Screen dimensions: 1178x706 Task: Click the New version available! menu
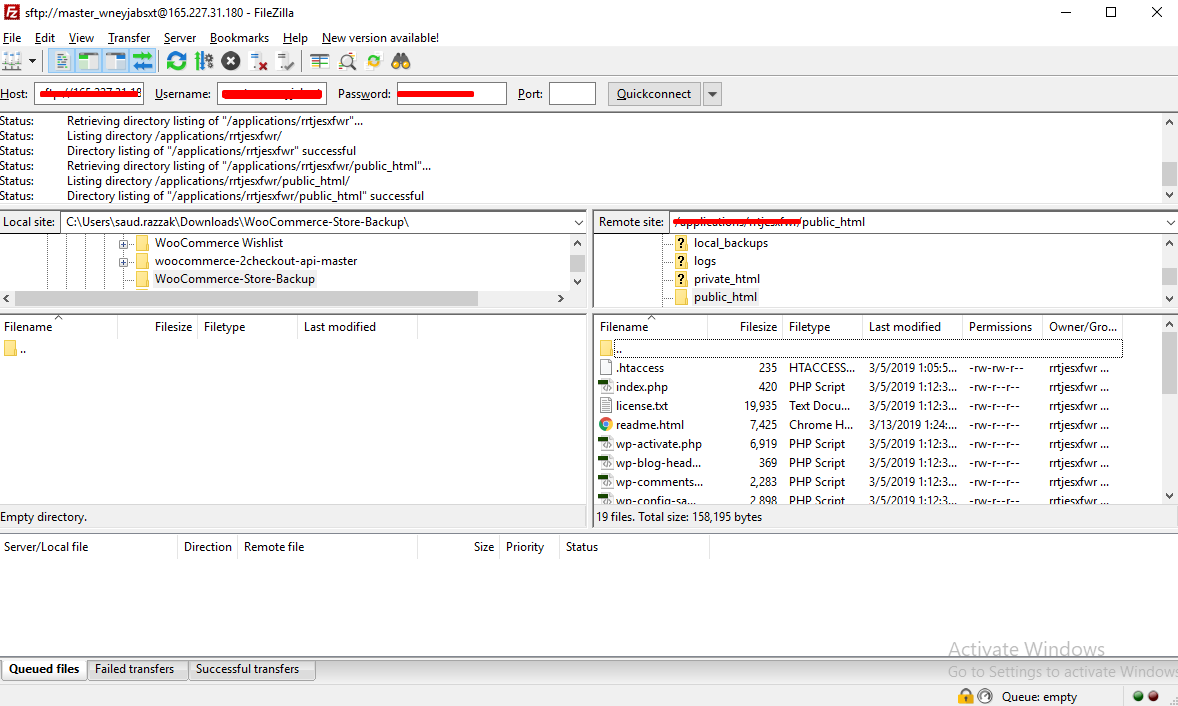(x=380, y=38)
